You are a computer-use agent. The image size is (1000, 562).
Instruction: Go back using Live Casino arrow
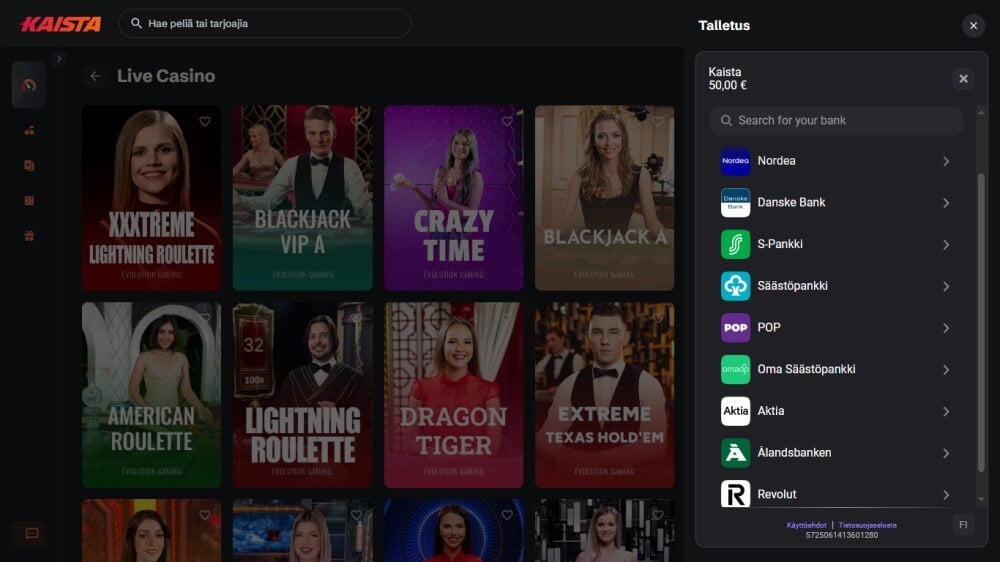point(95,76)
